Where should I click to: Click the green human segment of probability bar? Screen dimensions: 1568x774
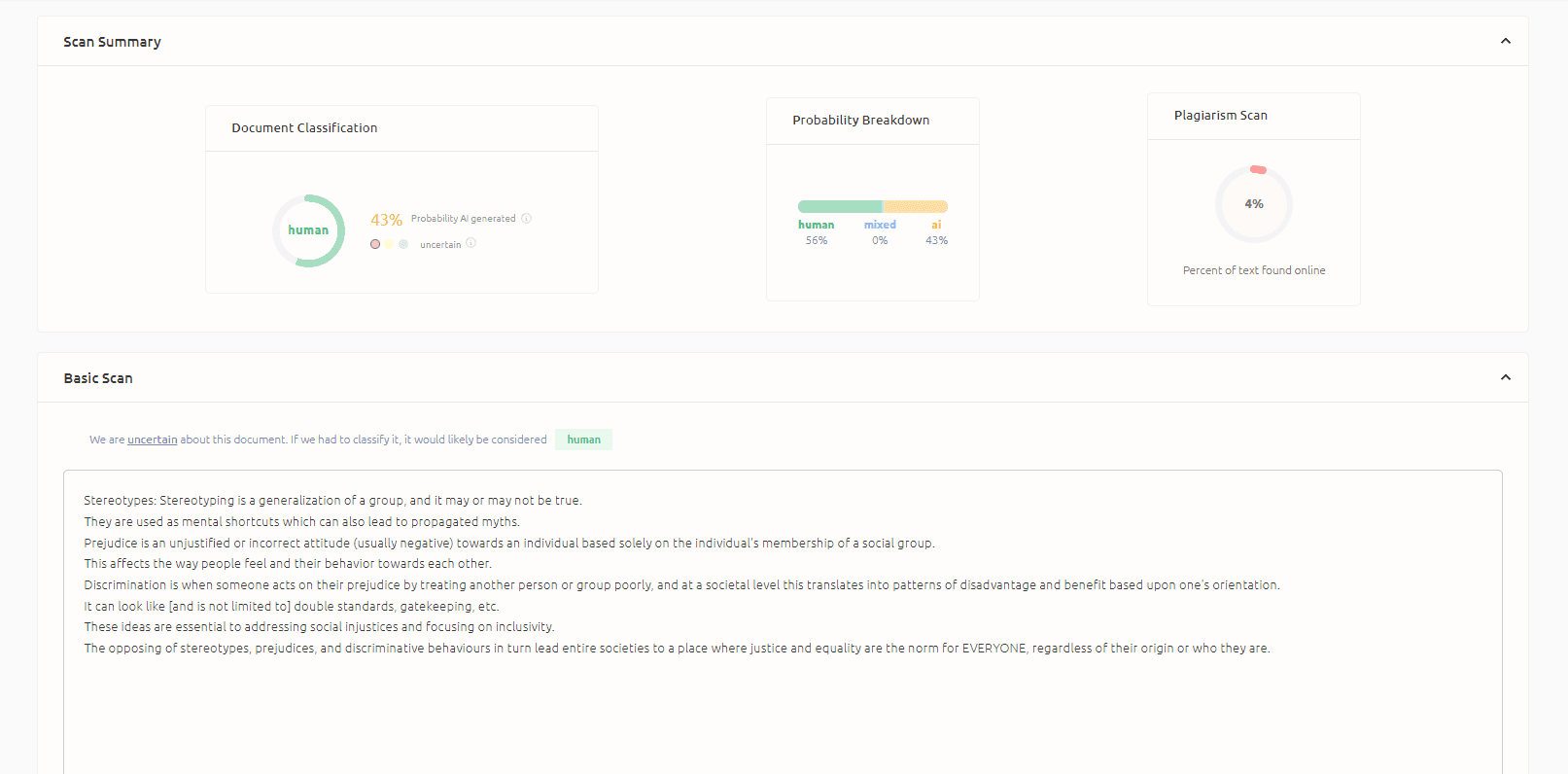tap(839, 206)
